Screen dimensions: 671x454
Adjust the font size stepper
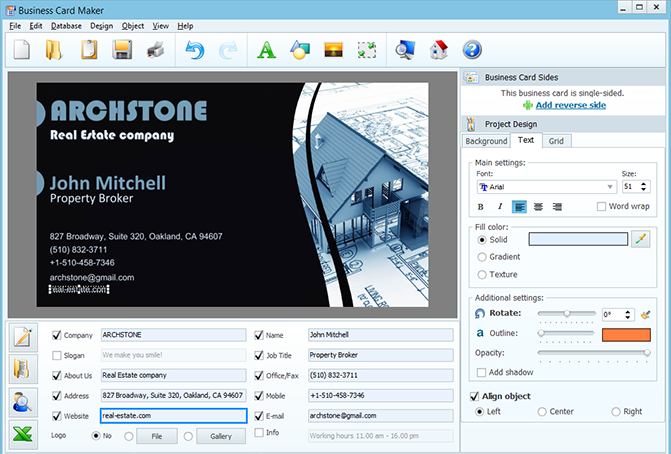point(643,187)
